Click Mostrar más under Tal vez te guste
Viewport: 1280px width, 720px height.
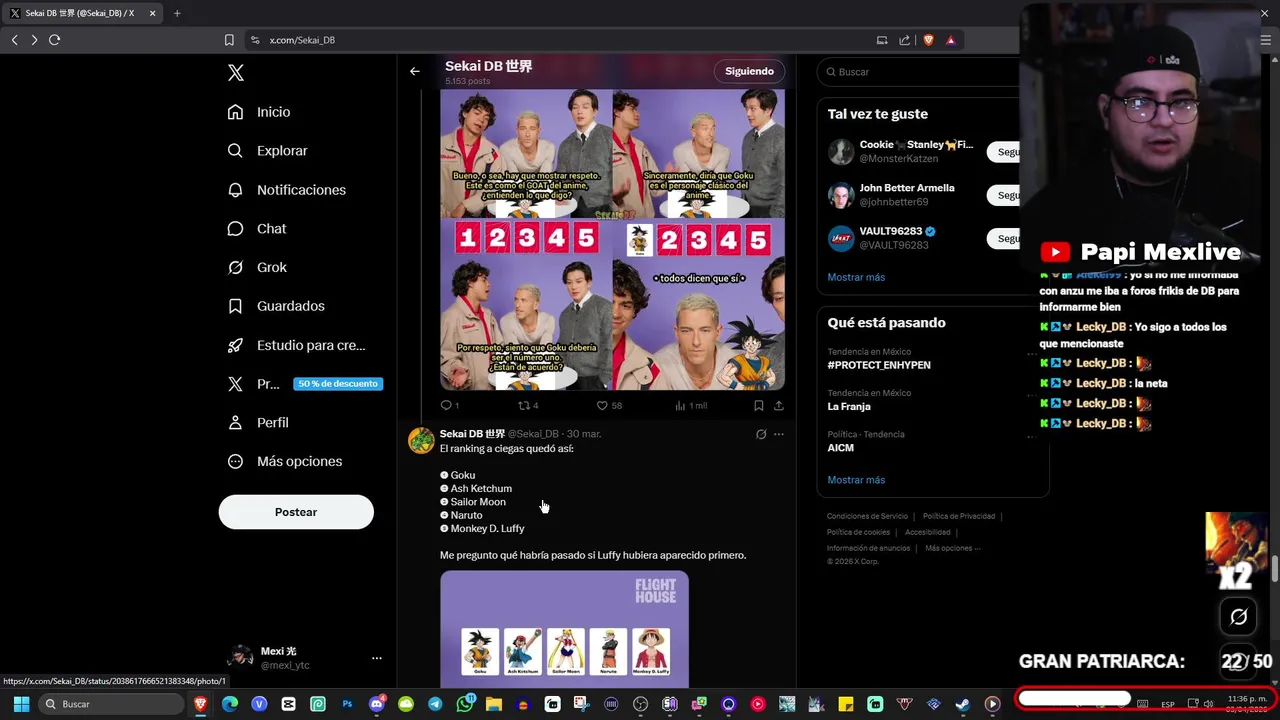(856, 277)
